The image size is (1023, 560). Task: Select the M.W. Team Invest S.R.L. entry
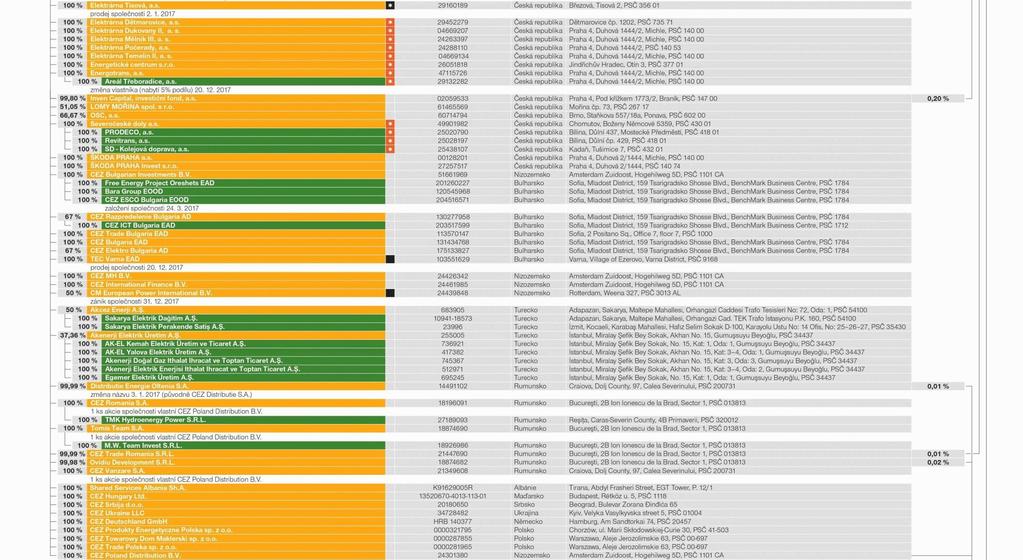click(x=142, y=446)
